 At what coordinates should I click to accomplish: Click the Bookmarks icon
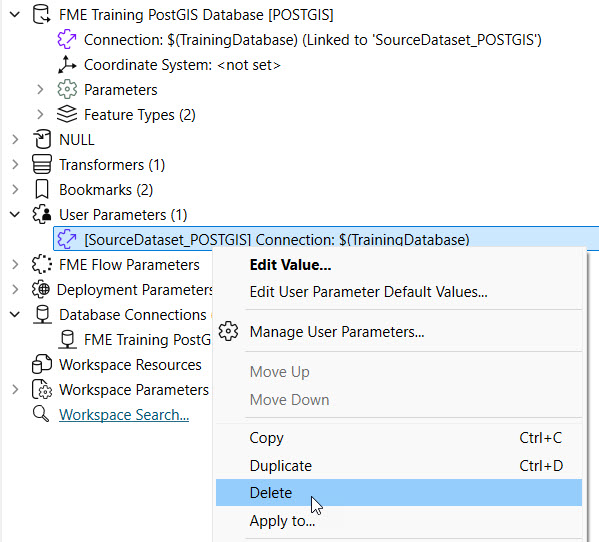pyautogui.click(x=42, y=189)
